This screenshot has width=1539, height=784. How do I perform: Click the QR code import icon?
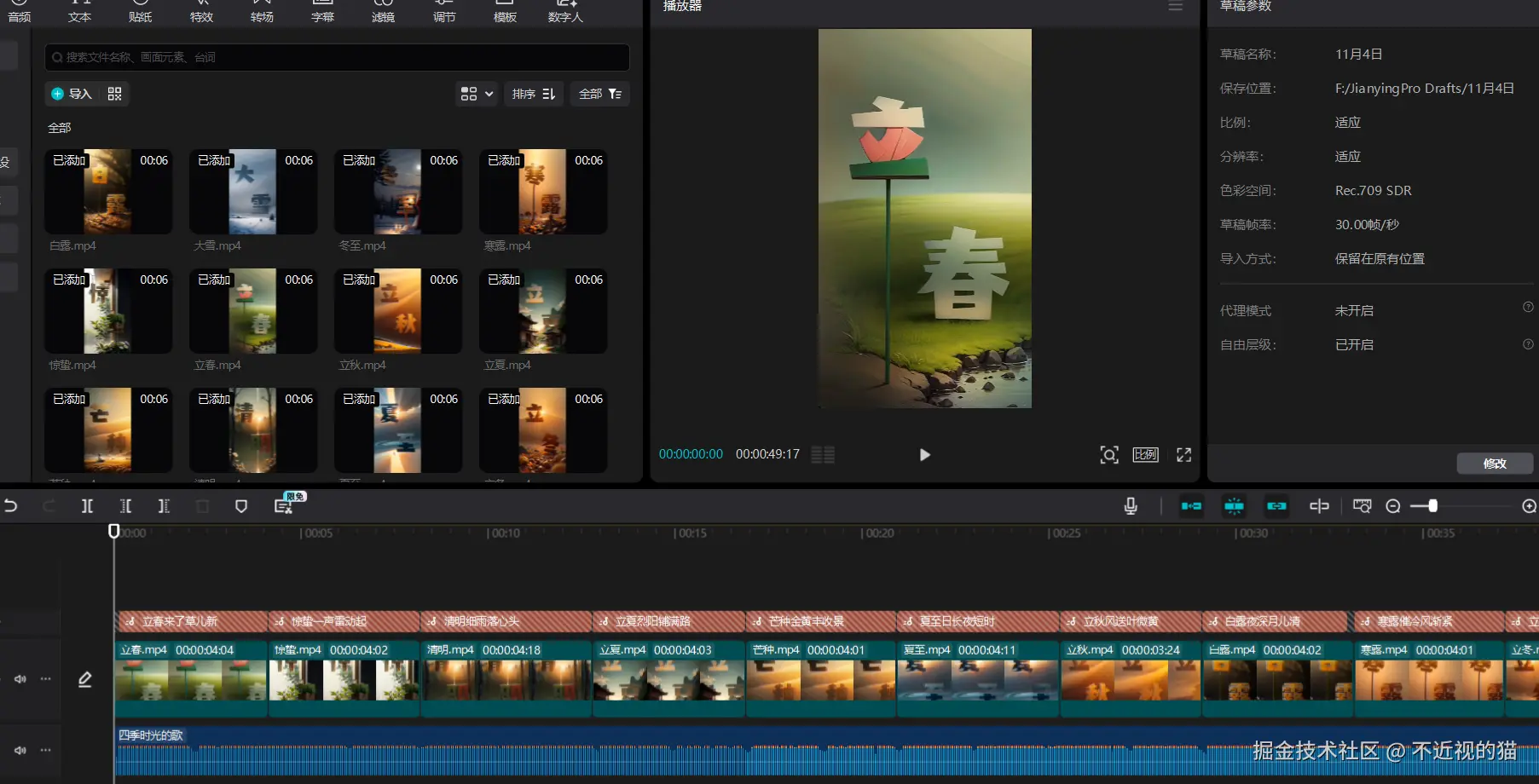pyautogui.click(x=115, y=94)
